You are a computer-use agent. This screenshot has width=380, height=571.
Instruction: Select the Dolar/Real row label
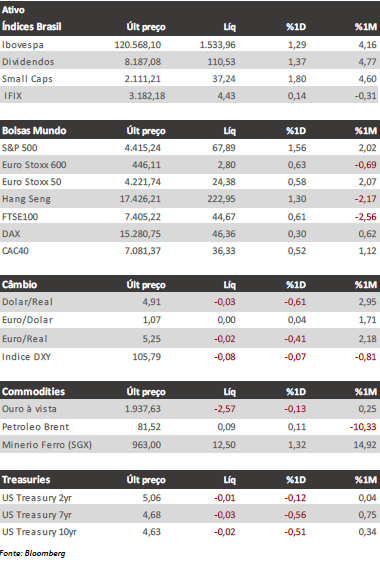click(x=27, y=302)
